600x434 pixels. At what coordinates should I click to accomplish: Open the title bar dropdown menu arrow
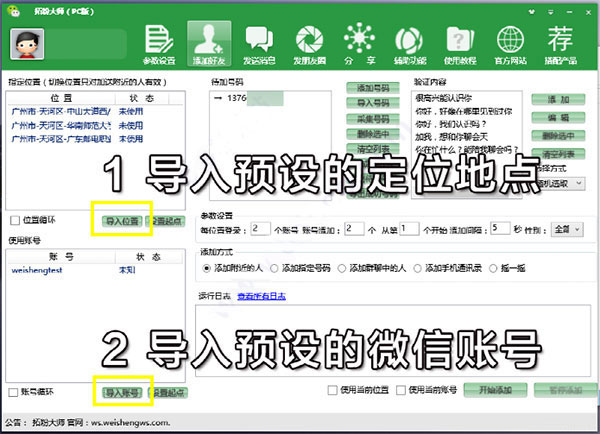click(551, 12)
